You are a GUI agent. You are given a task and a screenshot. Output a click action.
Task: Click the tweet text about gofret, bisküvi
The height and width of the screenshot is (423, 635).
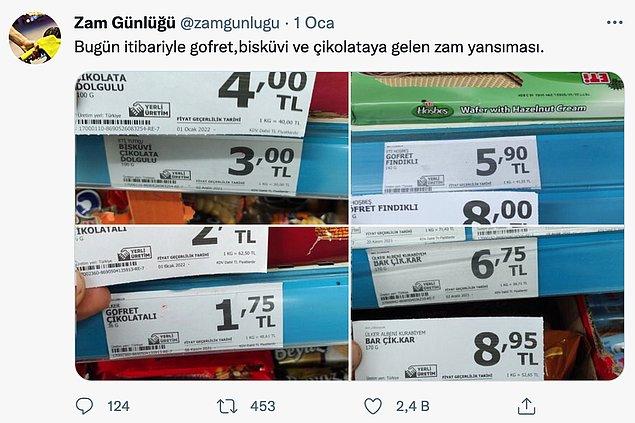(309, 48)
